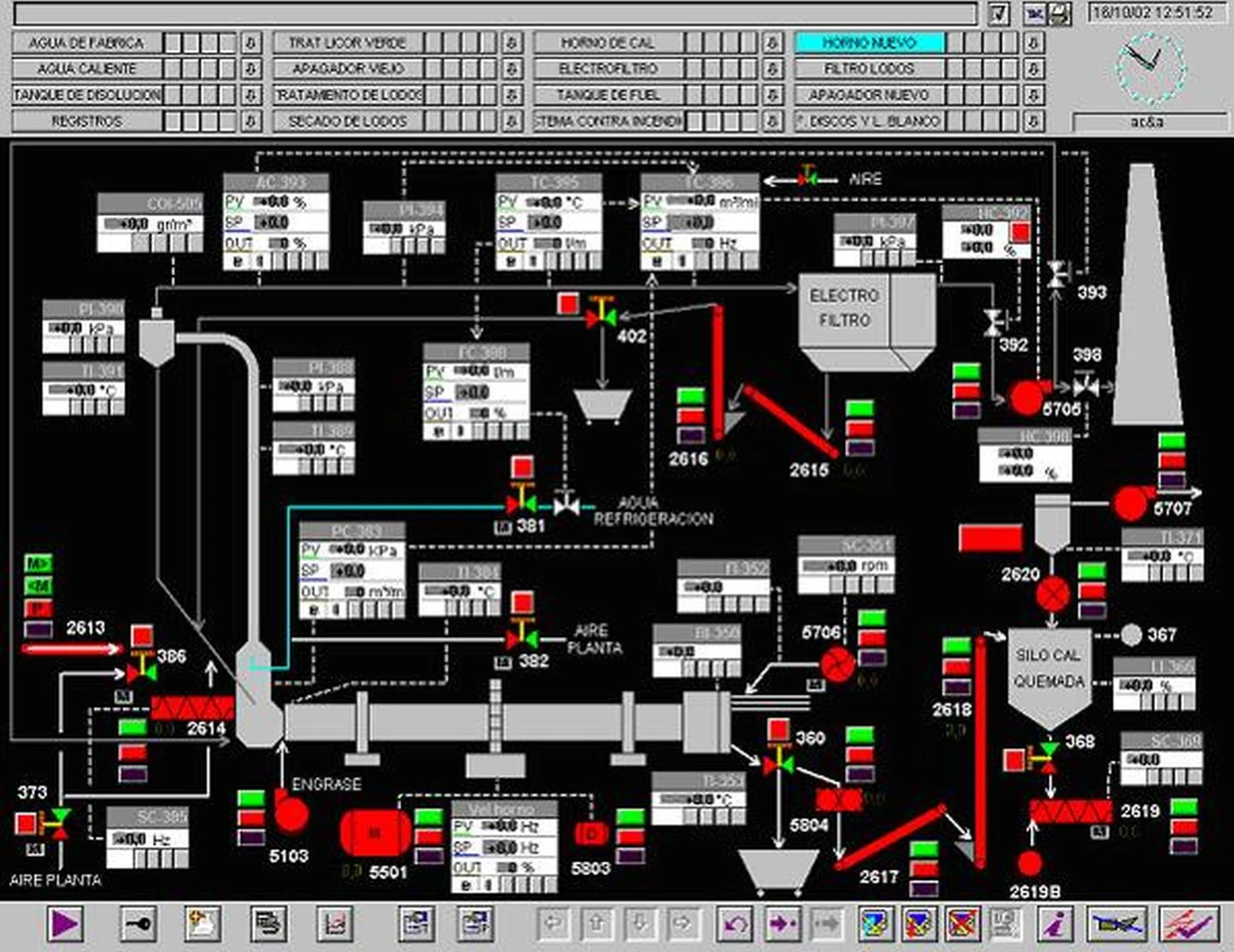Expand the arrow next to FILTRO LODOS
Screen dimensions: 1234x952
[1033, 69]
